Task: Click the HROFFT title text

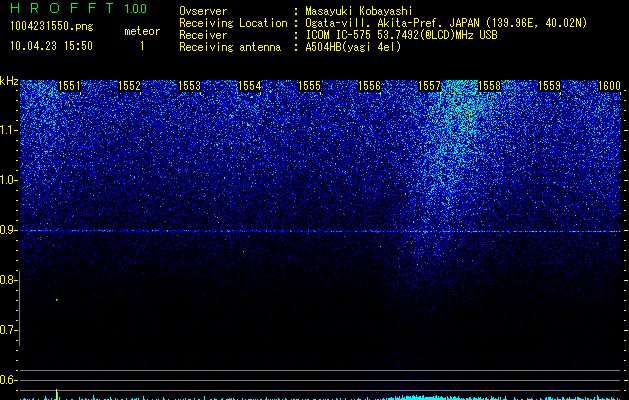Action: tap(62, 8)
